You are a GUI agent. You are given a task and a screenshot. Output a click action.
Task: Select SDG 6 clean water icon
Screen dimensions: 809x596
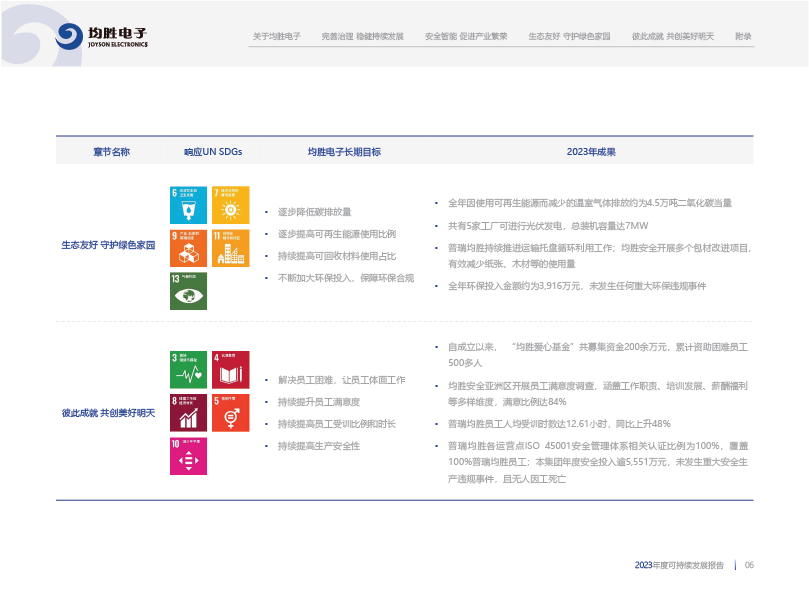pyautogui.click(x=188, y=205)
